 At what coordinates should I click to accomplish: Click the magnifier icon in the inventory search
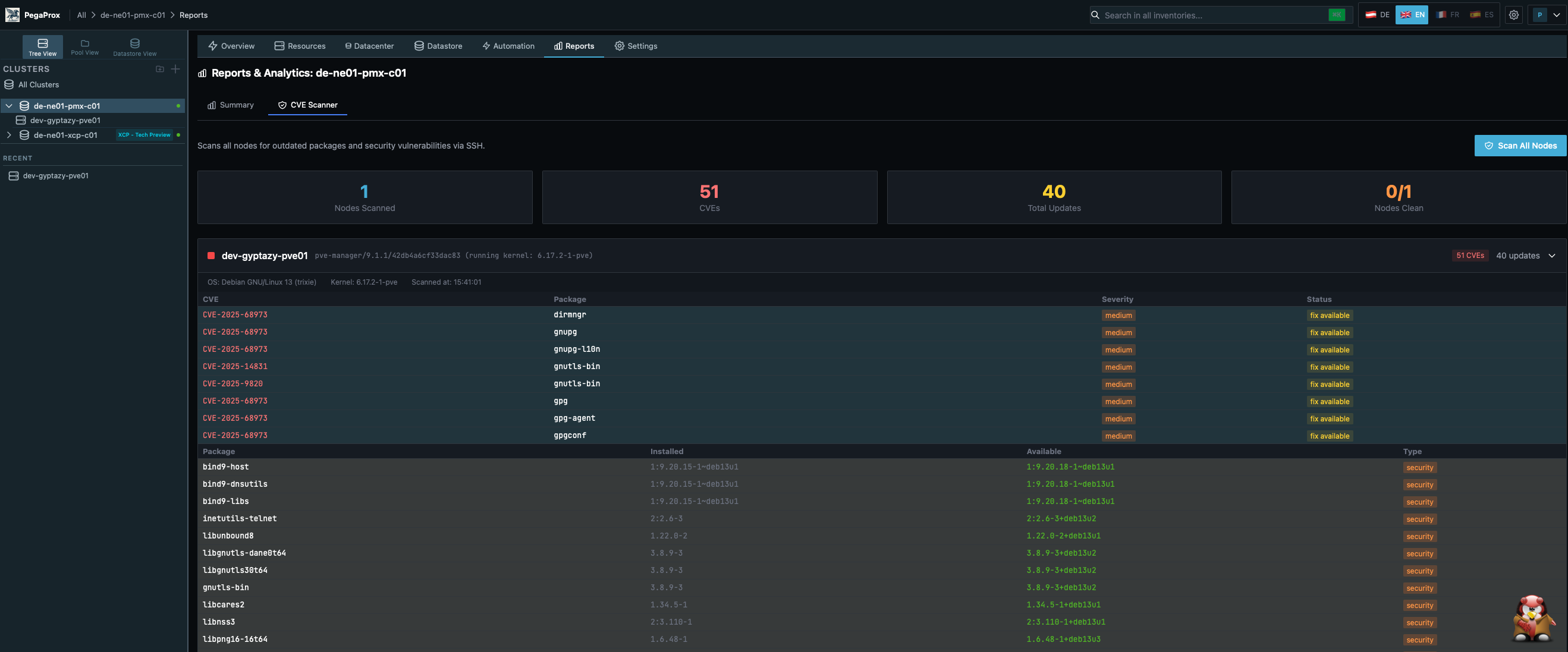(1095, 15)
